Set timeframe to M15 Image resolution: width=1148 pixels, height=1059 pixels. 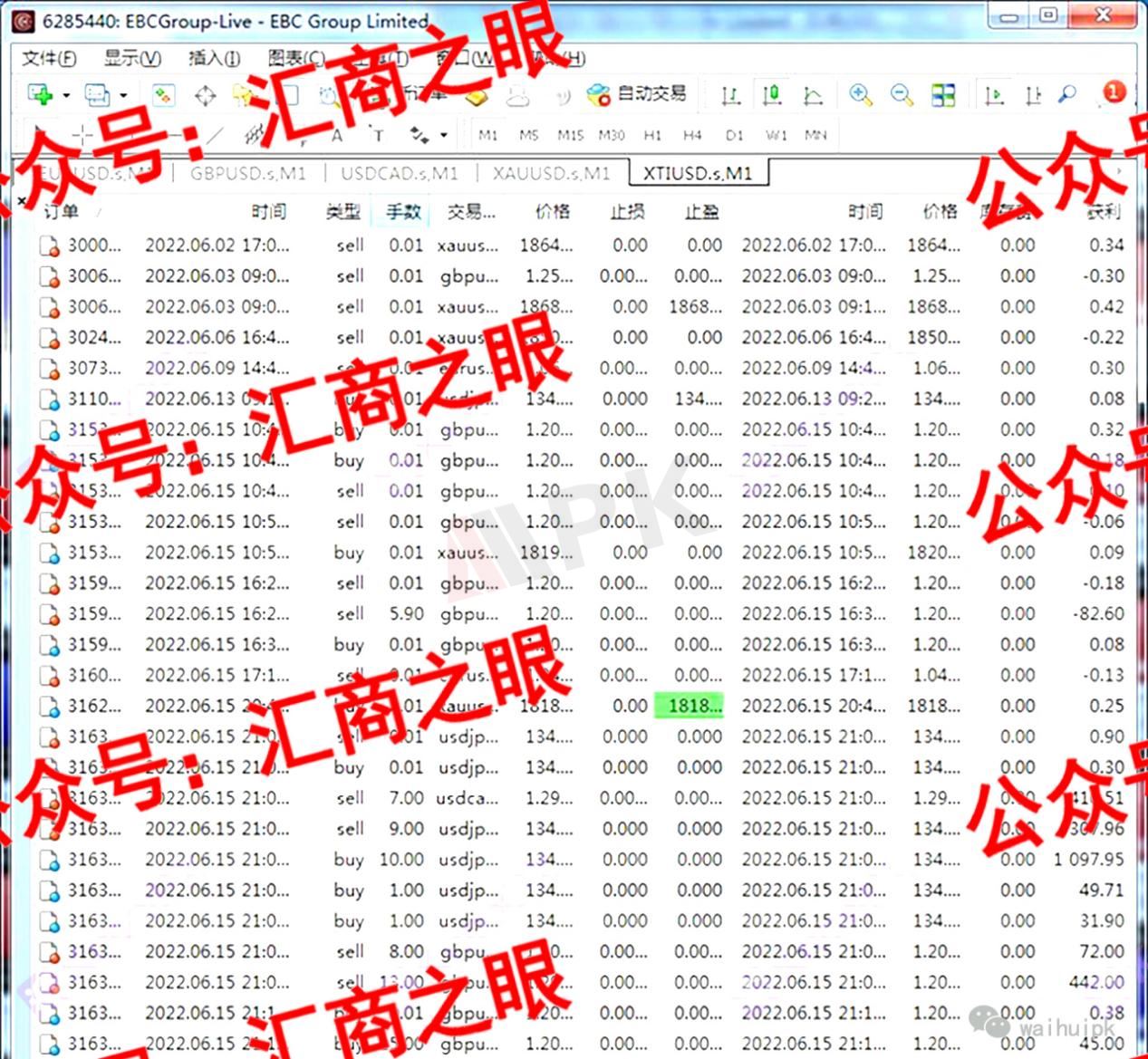click(570, 135)
